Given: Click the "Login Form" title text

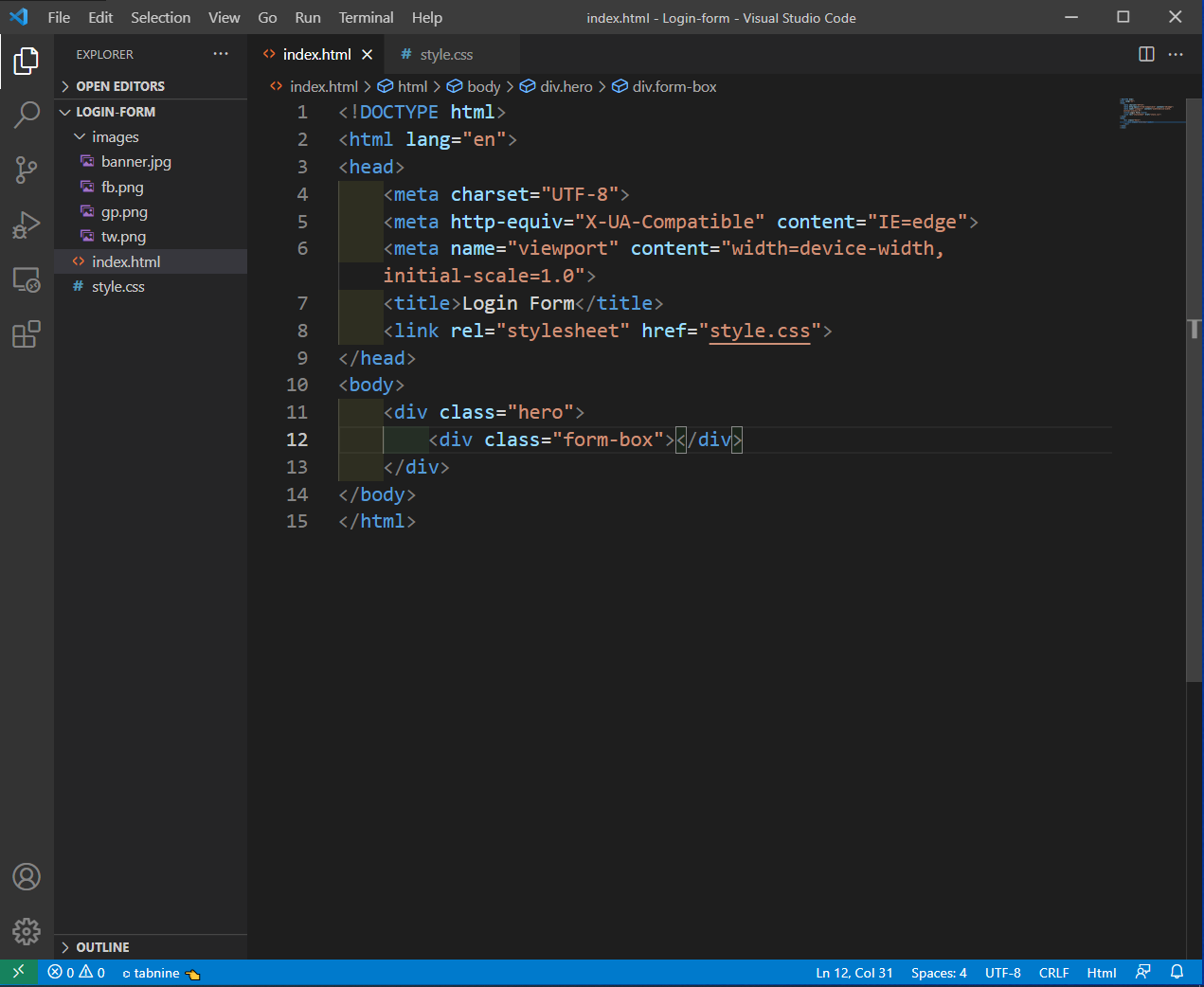Looking at the screenshot, I should 518,303.
